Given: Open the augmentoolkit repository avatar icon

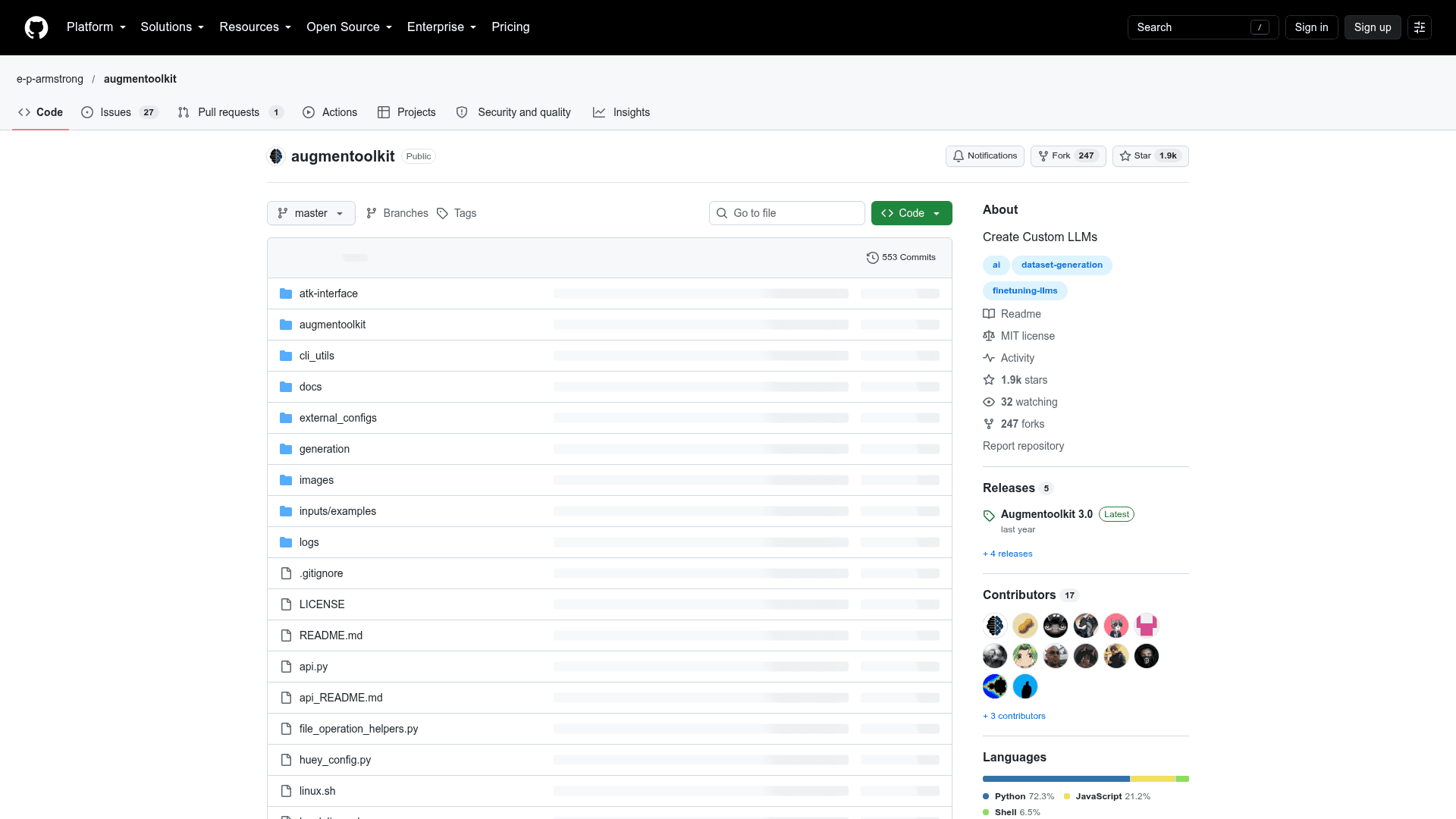Looking at the screenshot, I should [276, 156].
